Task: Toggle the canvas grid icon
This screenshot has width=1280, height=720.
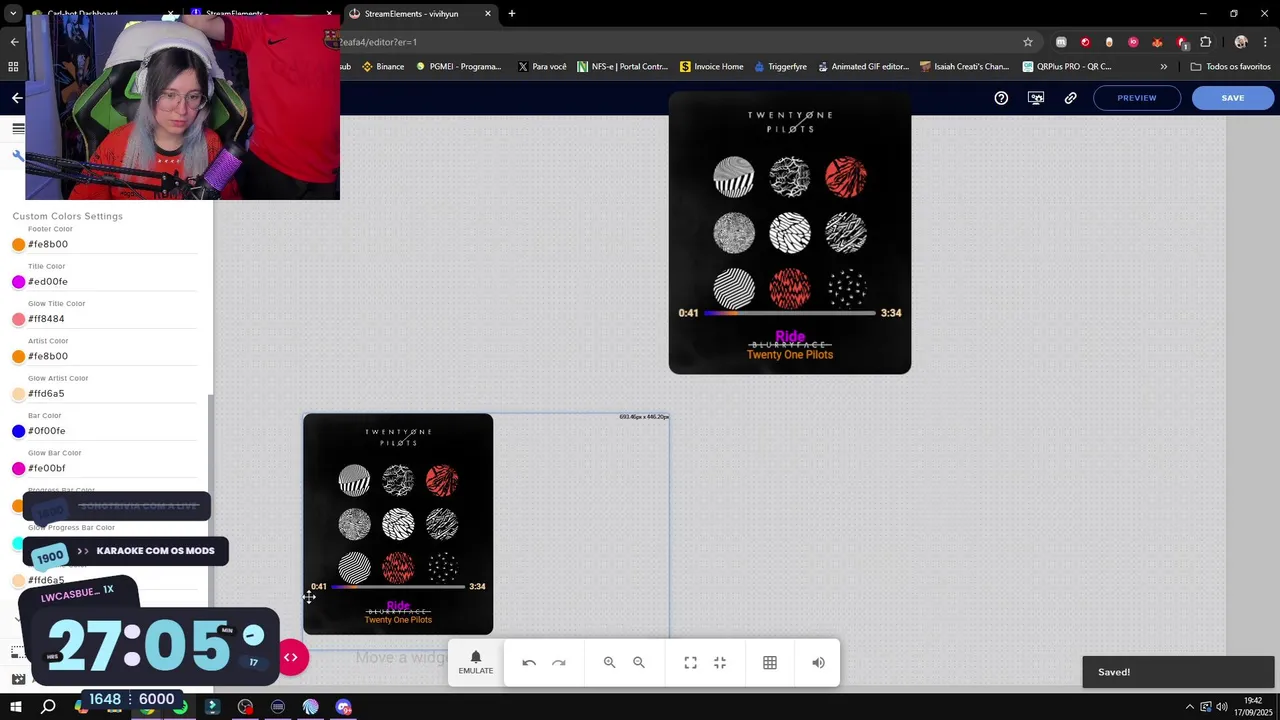Action: point(770,662)
